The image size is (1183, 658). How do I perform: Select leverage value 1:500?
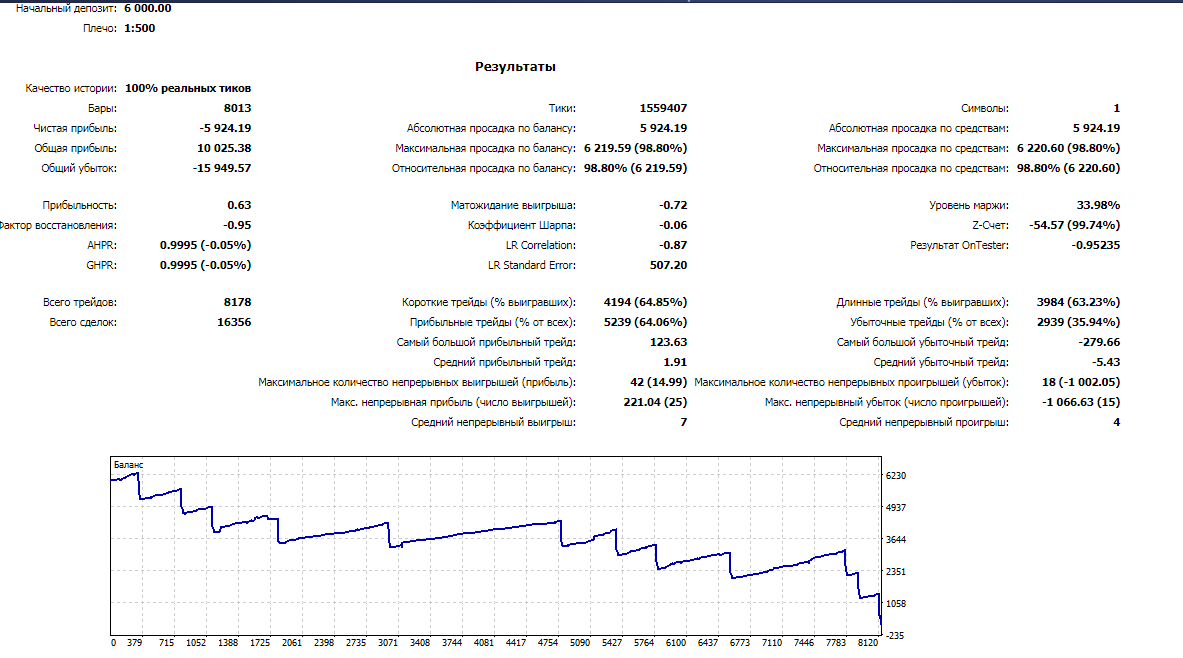[x=140, y=28]
